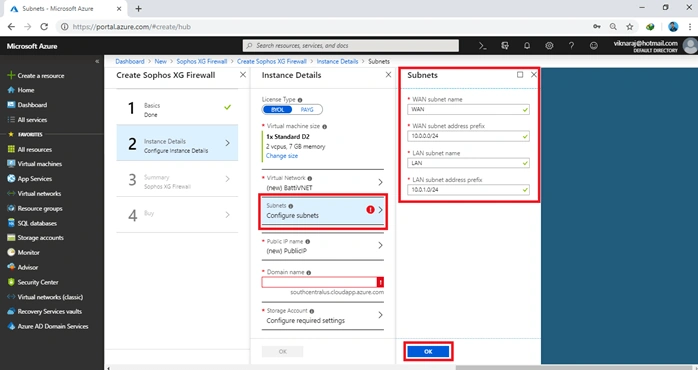Click the LAN subnet address prefix field
Viewport: 698px width, 370px height.
(x=468, y=190)
